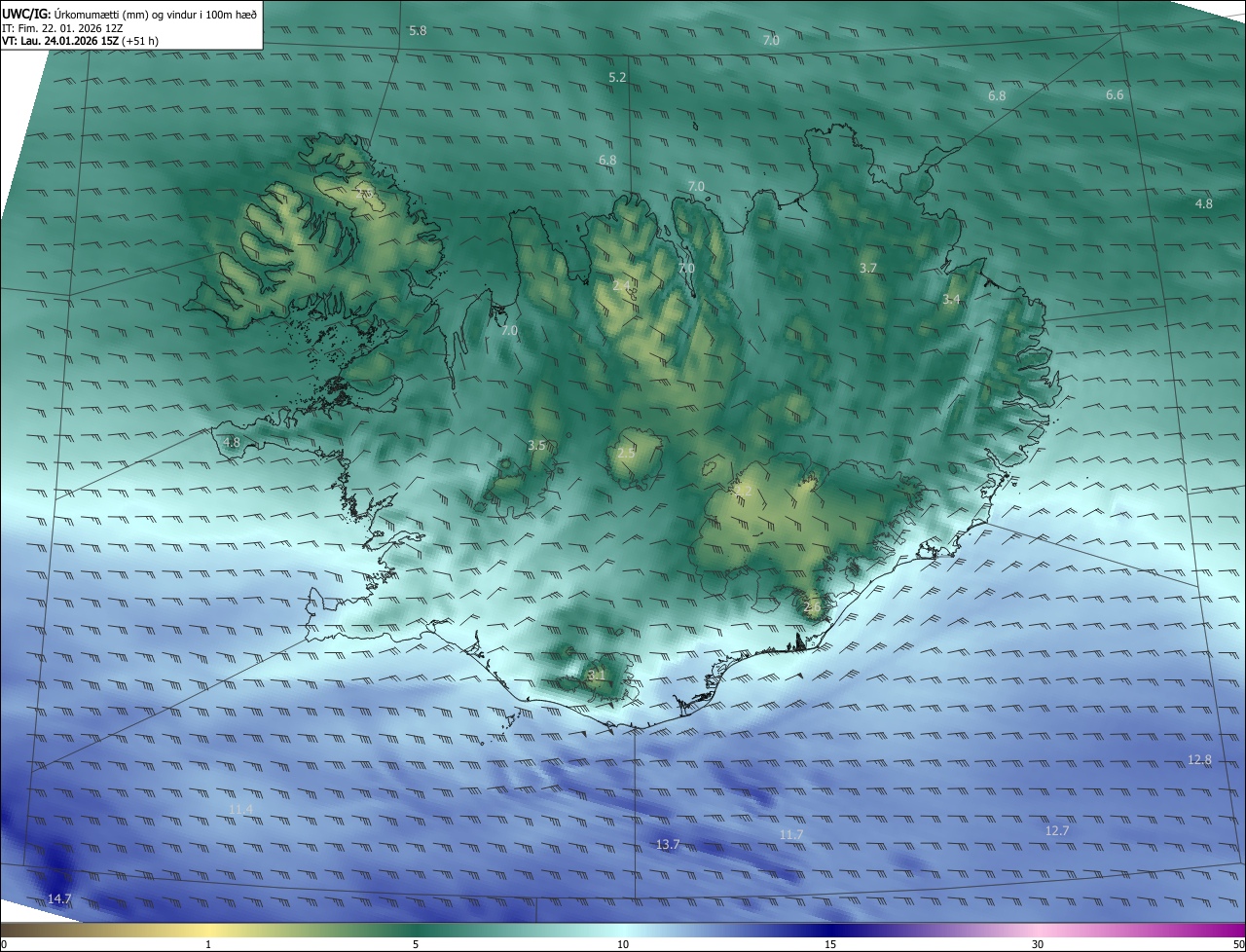Click the 13.7 value label
The width and height of the screenshot is (1246, 952).
coord(668,845)
